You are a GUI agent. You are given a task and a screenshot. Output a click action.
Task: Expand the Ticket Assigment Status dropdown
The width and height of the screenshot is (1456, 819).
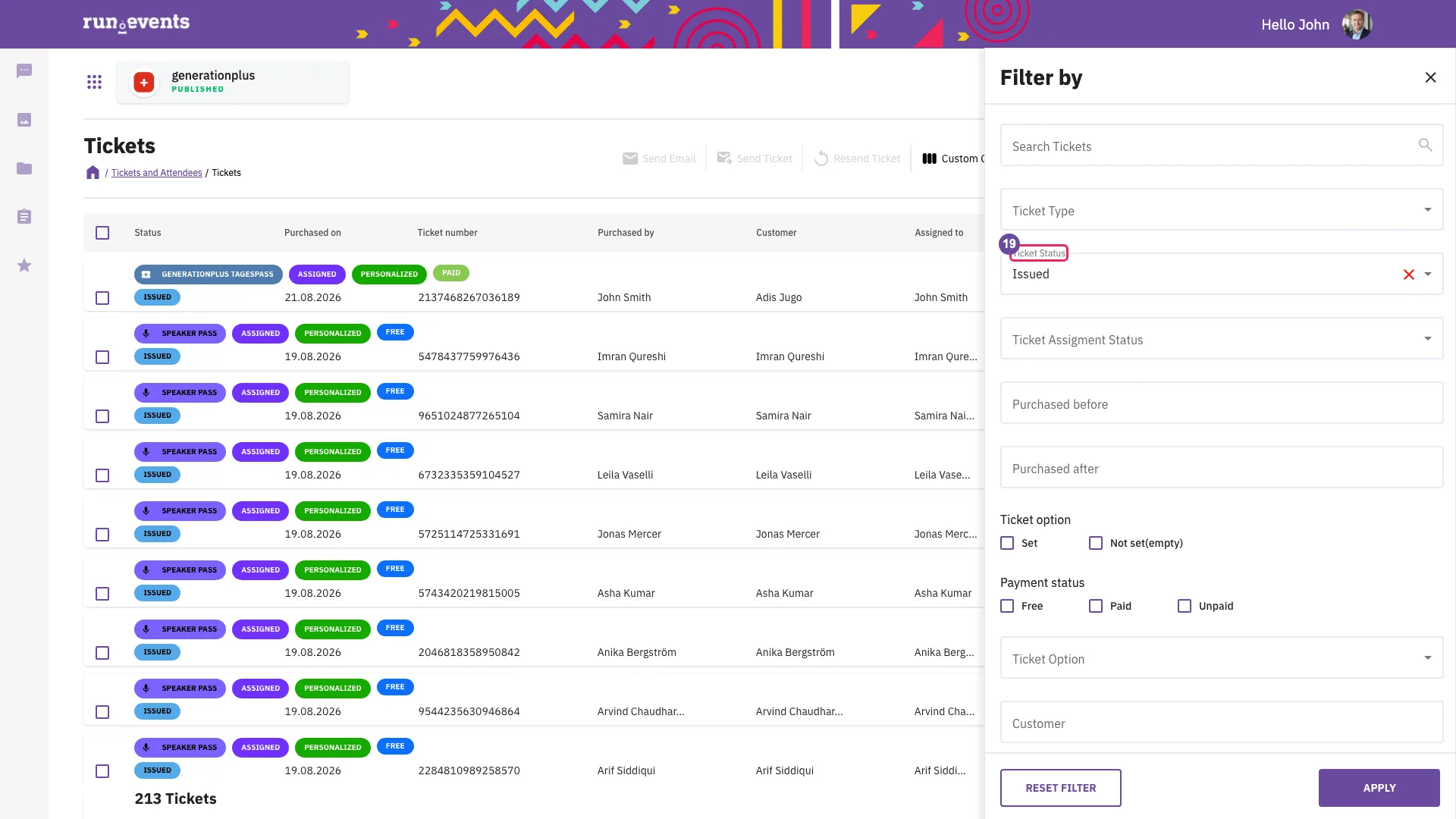pyautogui.click(x=1221, y=339)
